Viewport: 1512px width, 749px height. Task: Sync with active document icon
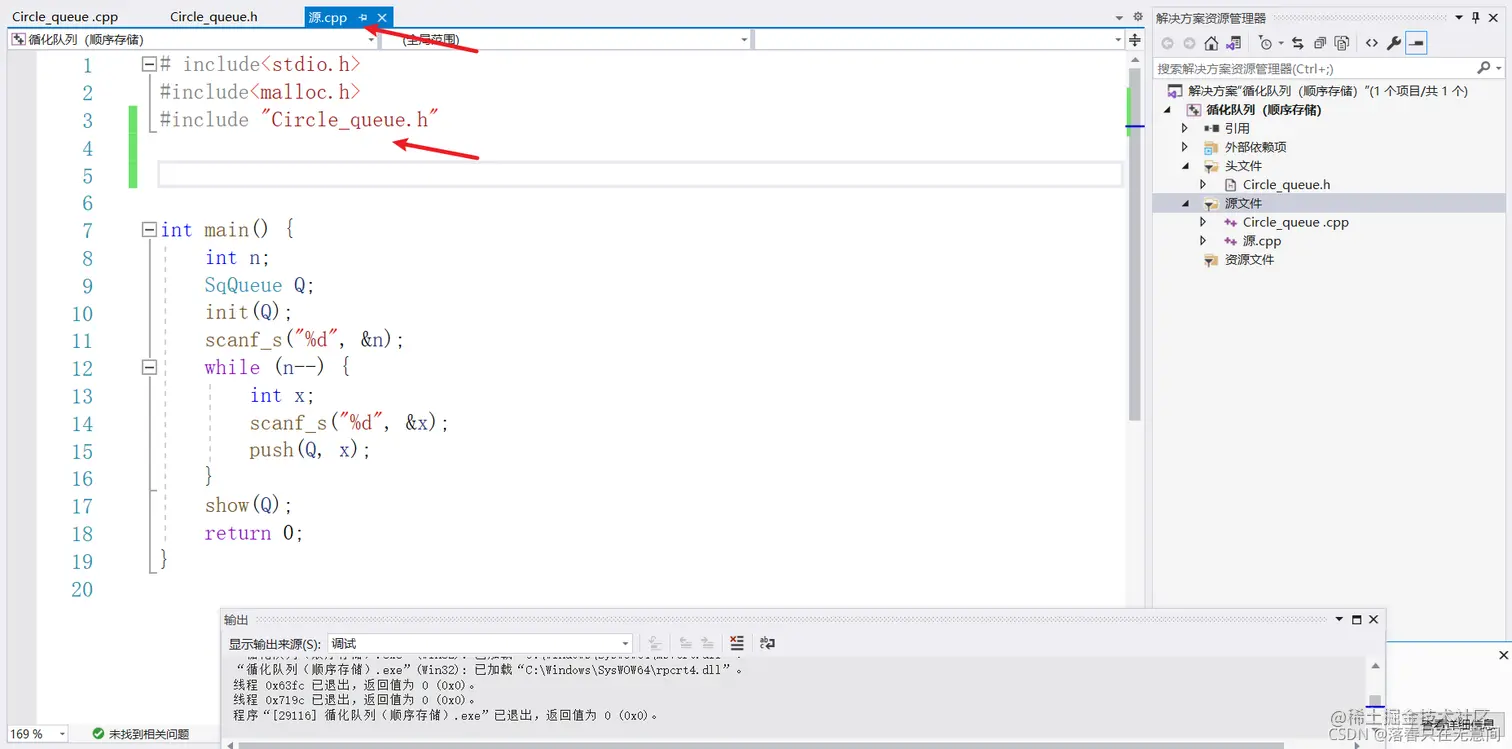coord(1298,43)
